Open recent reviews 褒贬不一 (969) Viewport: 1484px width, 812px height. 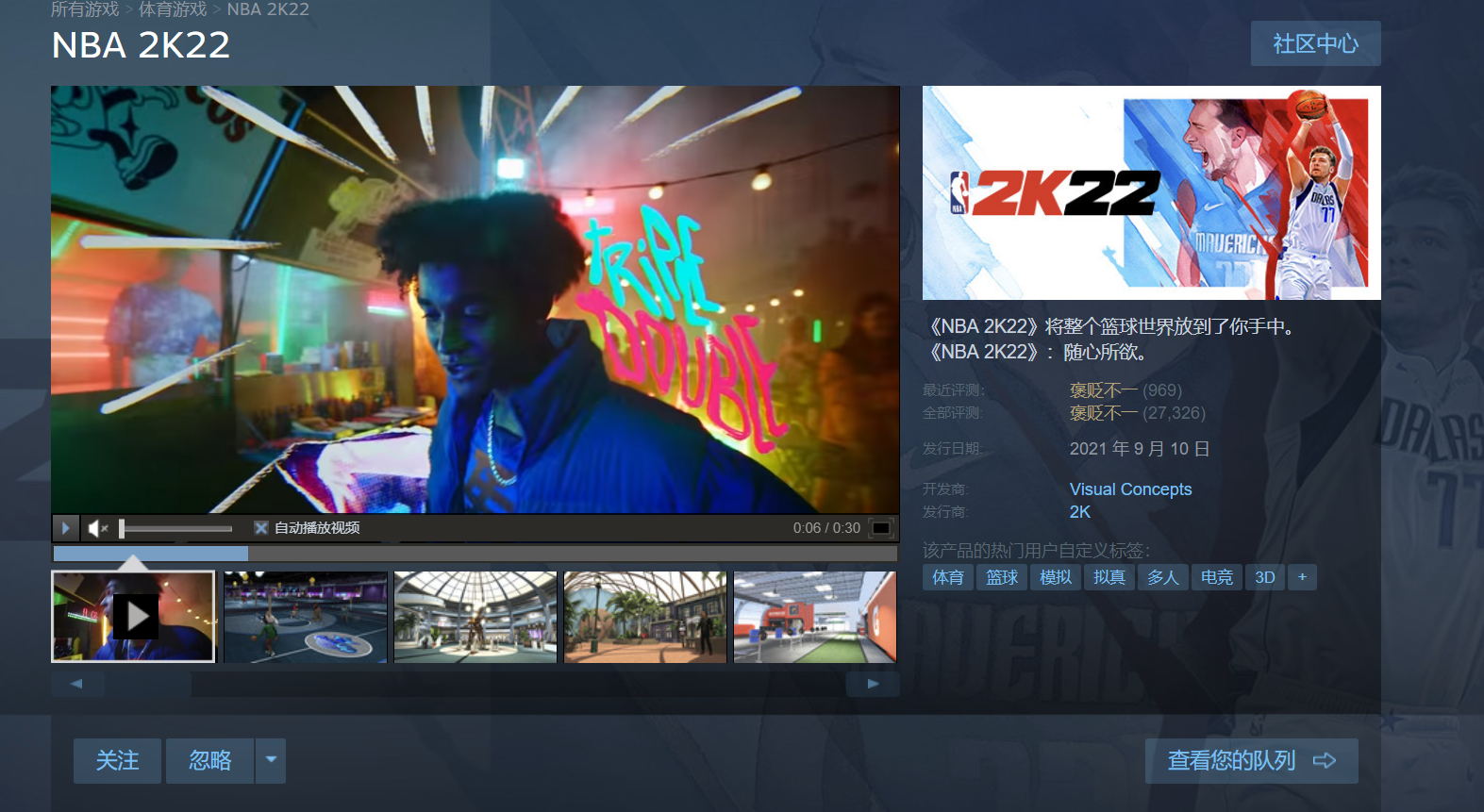coord(1126,390)
